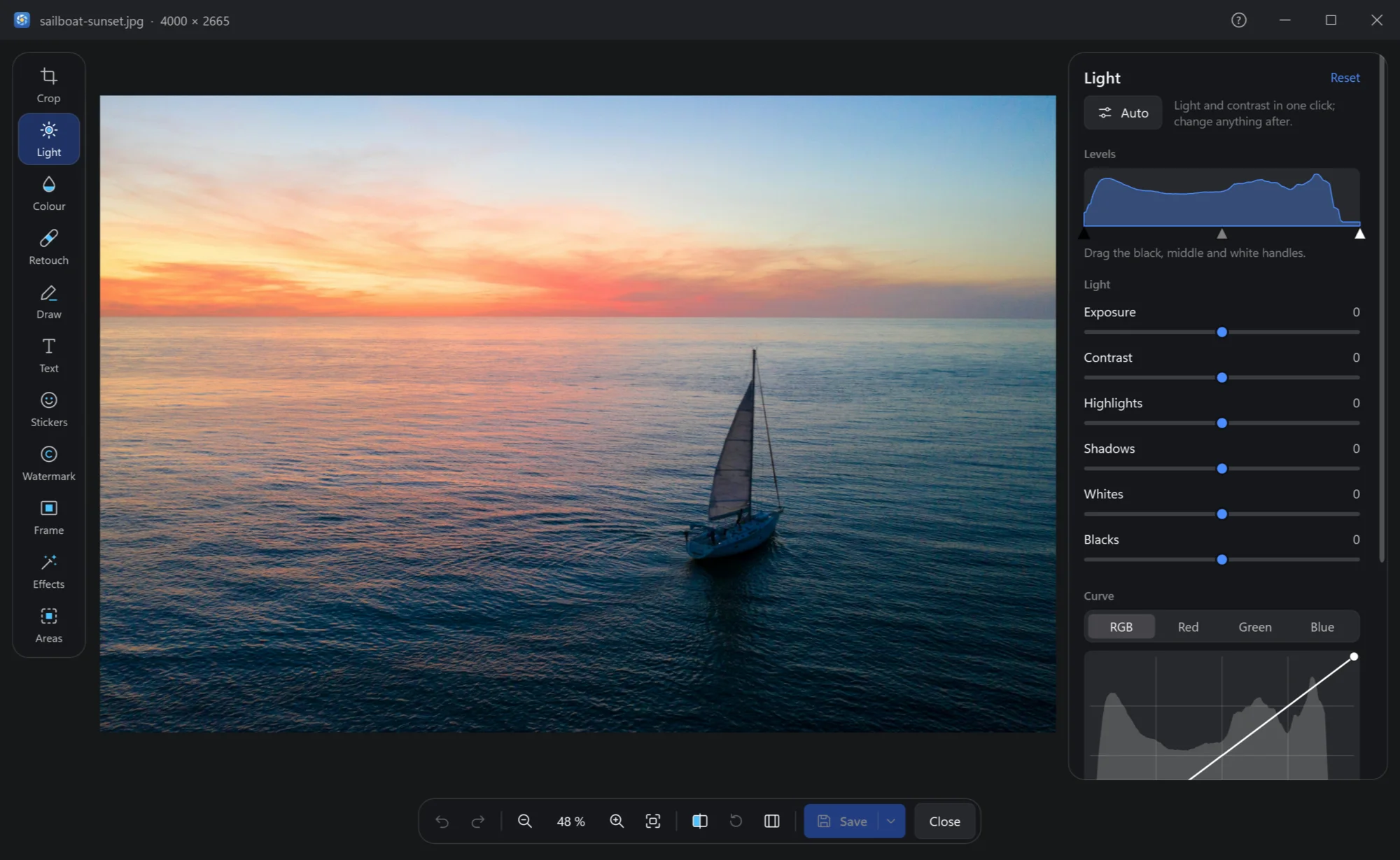Screen dimensions: 1400x860
Task: Click the Reset link in Light panel
Action: tap(1345, 78)
